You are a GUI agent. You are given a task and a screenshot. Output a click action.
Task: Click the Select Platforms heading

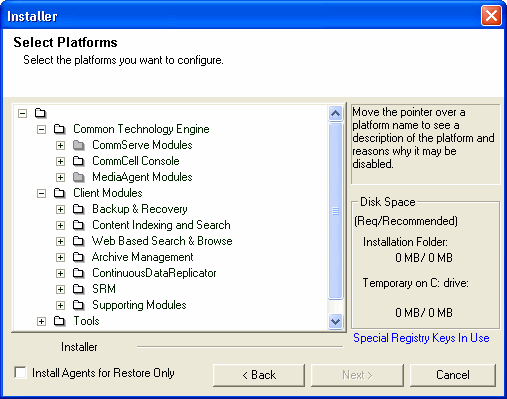(x=65, y=42)
